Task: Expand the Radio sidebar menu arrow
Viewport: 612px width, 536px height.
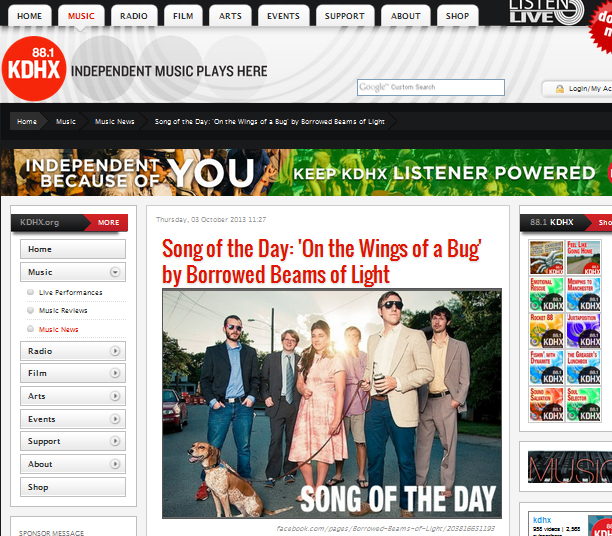Action: pyautogui.click(x=115, y=351)
